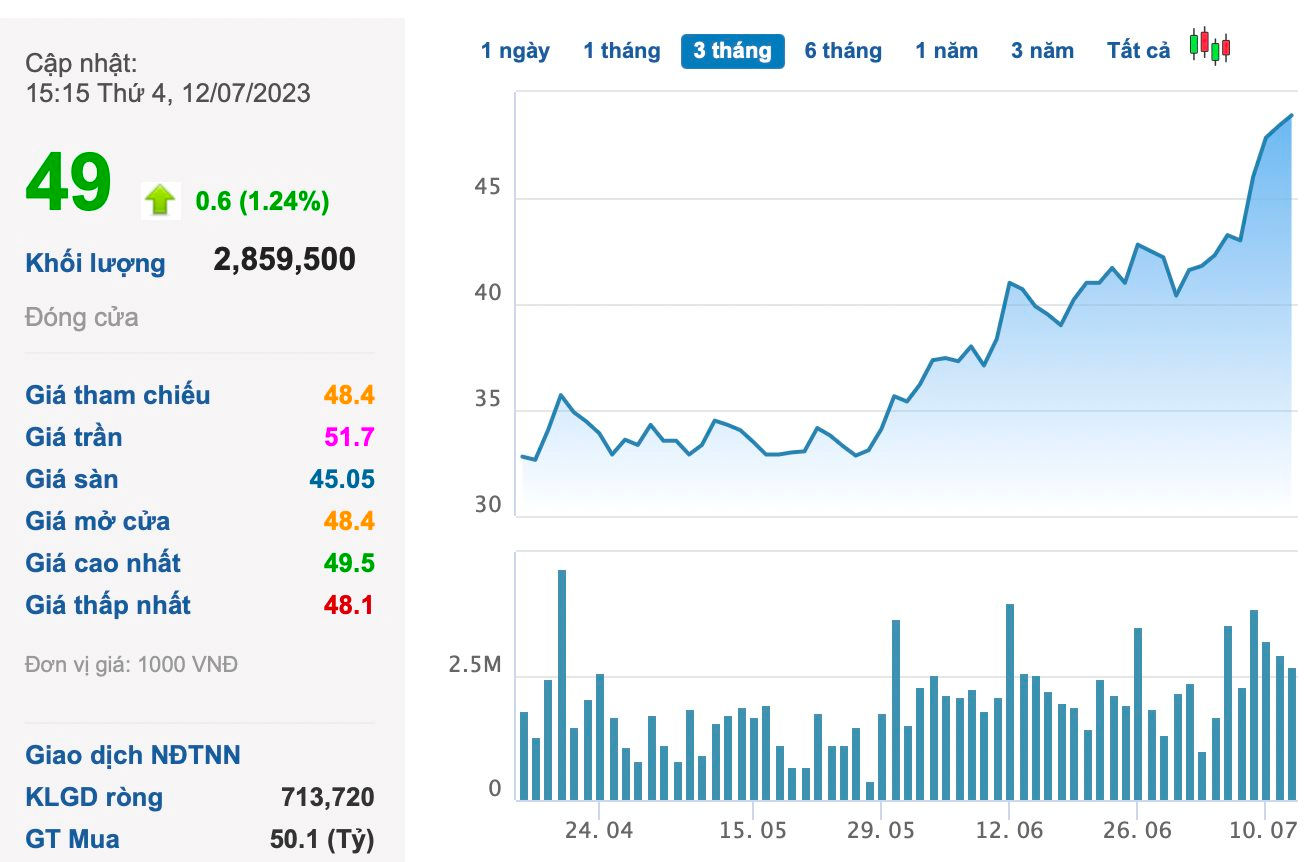Image resolution: width=1304 pixels, height=862 pixels.
Task: Click the buy value 50.1 (Tỷ)
Action: click(x=322, y=839)
